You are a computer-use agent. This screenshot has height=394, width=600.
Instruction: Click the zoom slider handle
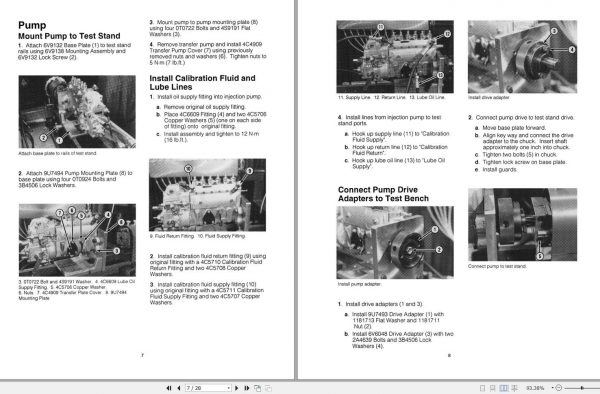click(x=582, y=388)
